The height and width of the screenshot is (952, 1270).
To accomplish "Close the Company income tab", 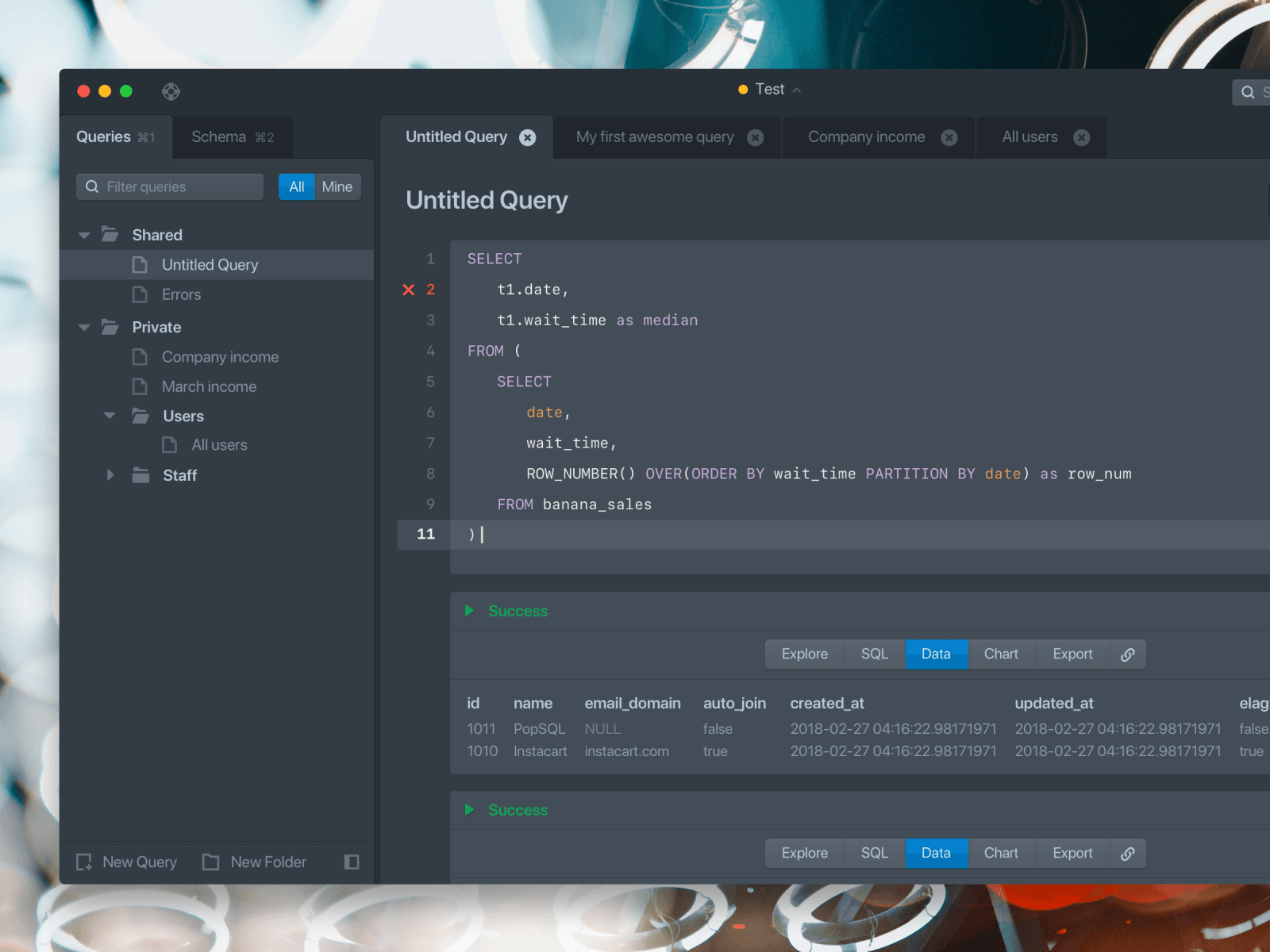I will point(949,137).
